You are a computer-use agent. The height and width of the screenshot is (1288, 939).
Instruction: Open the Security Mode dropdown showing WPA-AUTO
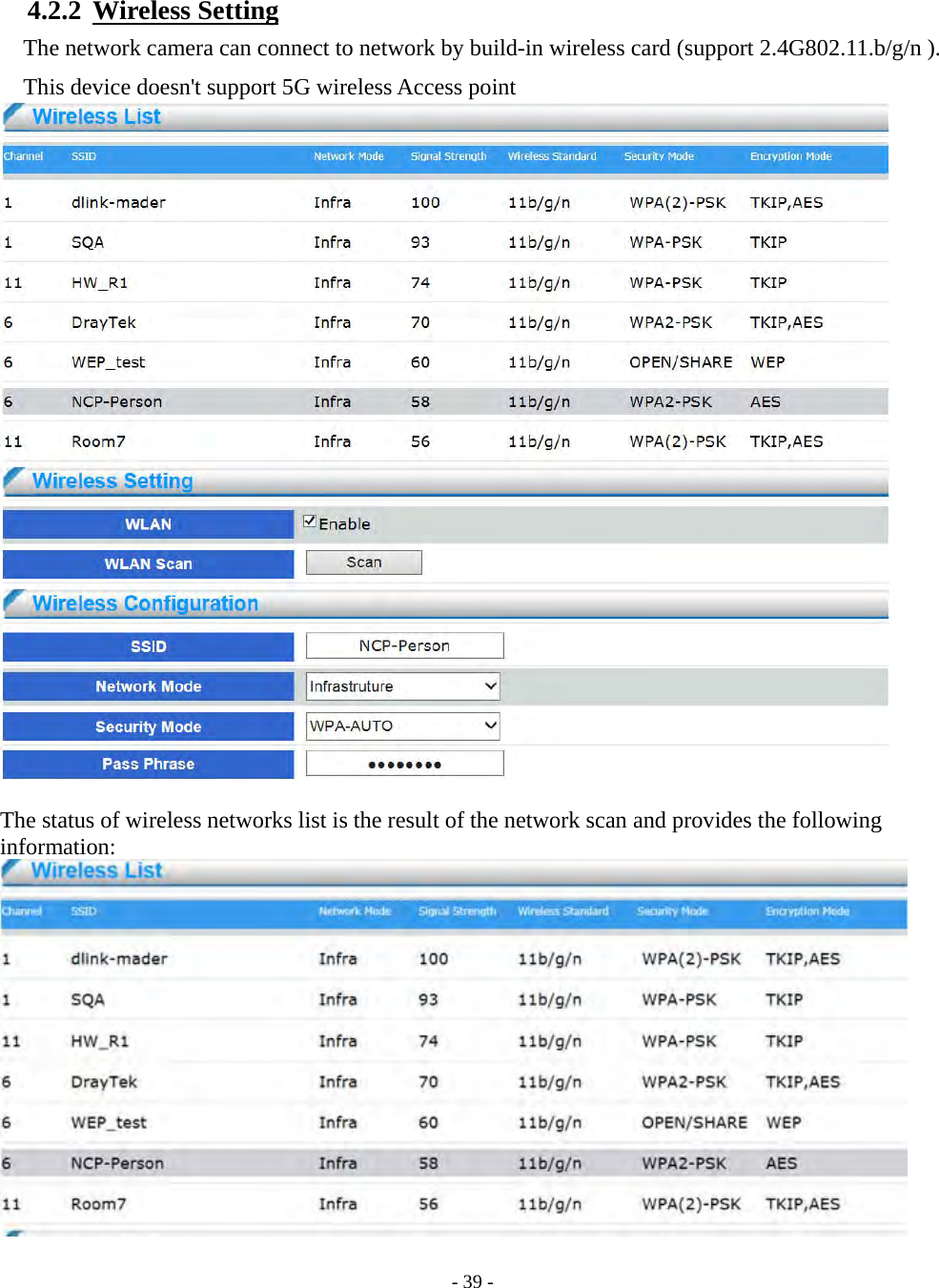(x=401, y=726)
